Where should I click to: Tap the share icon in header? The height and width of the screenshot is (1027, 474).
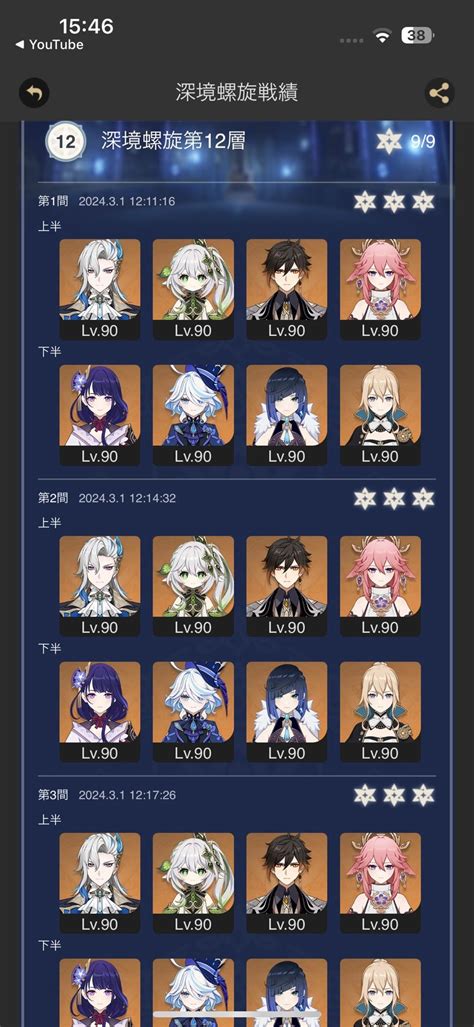coord(439,93)
